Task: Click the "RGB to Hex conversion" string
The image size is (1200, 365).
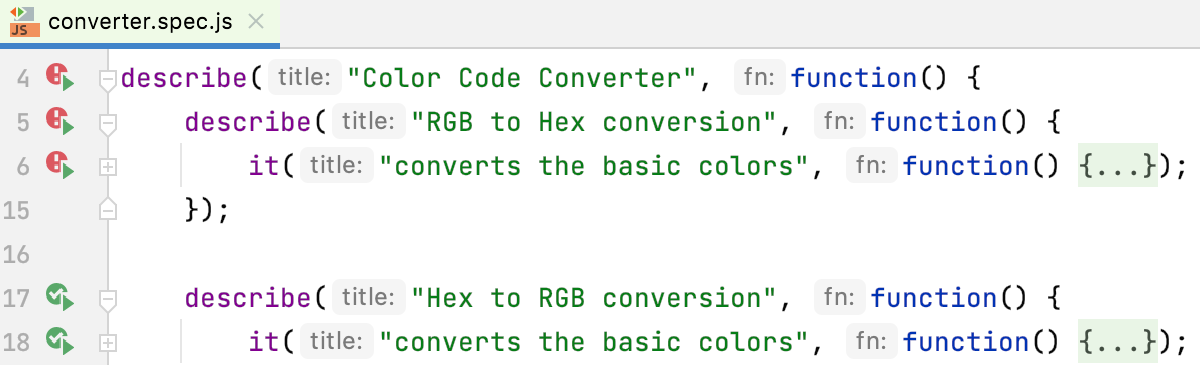Action: 594,122
